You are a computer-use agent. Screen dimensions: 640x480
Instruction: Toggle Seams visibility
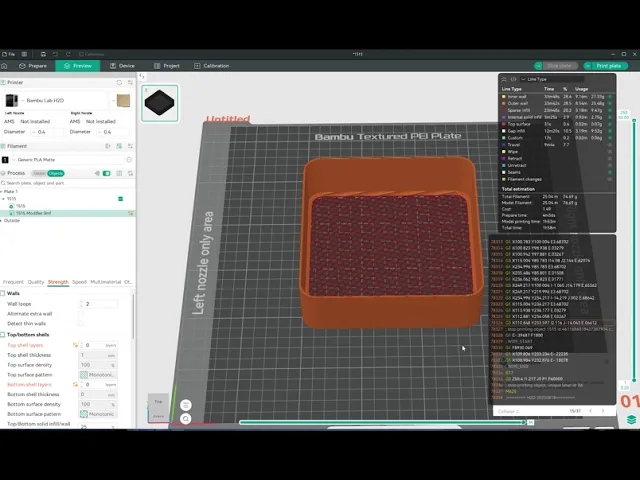[x=610, y=172]
